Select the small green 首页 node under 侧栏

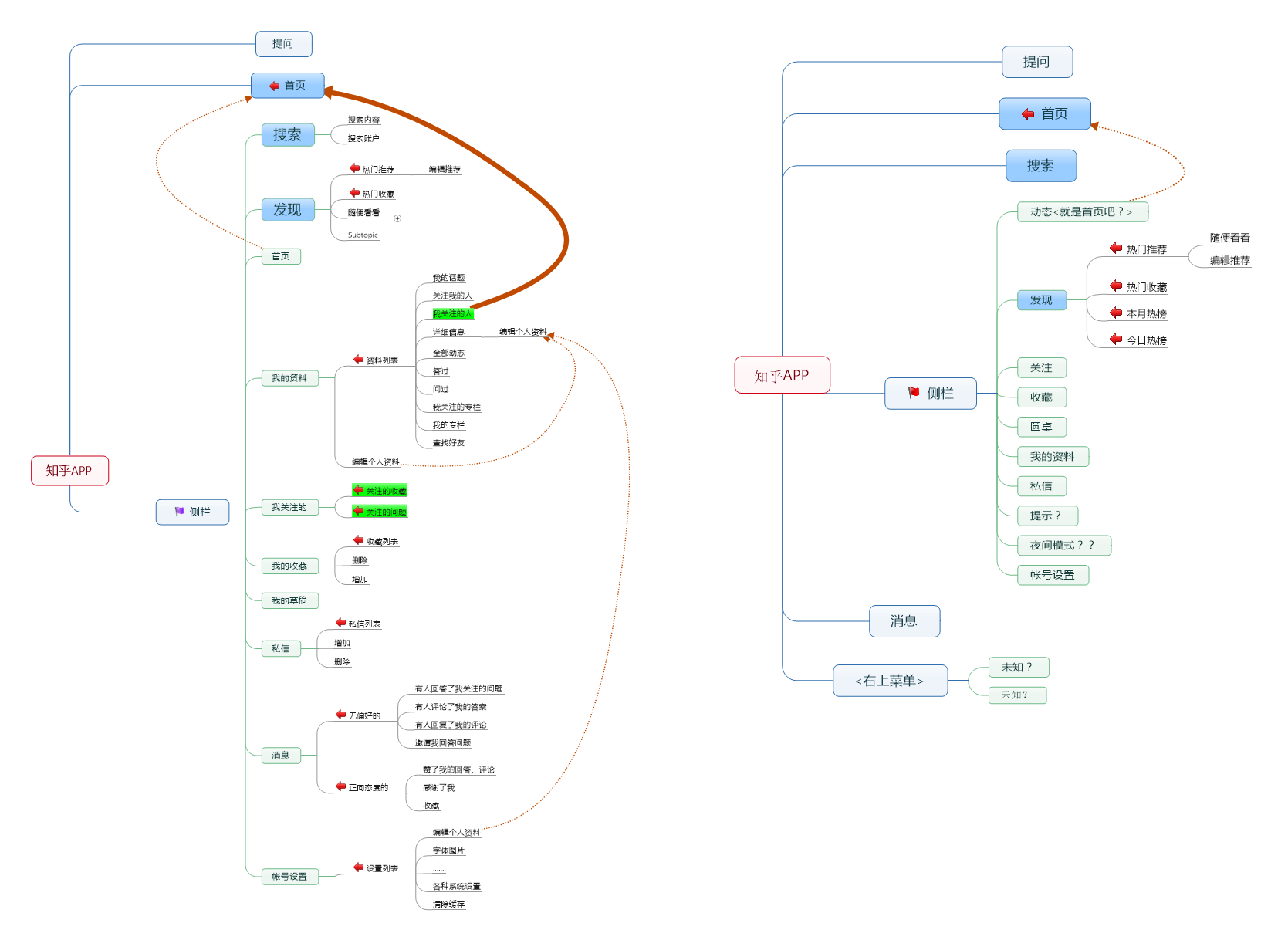click(280, 256)
